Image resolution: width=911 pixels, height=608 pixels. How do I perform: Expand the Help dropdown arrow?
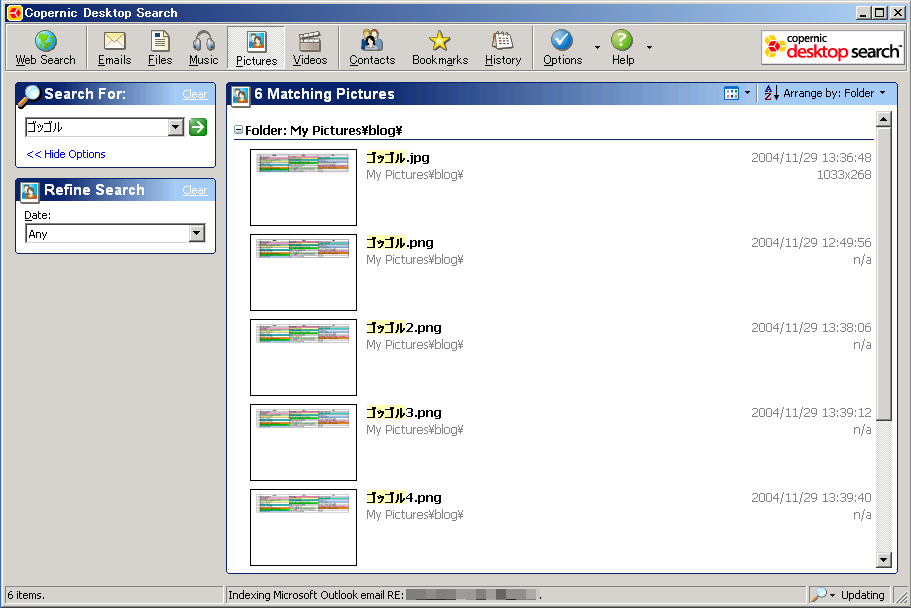649,47
